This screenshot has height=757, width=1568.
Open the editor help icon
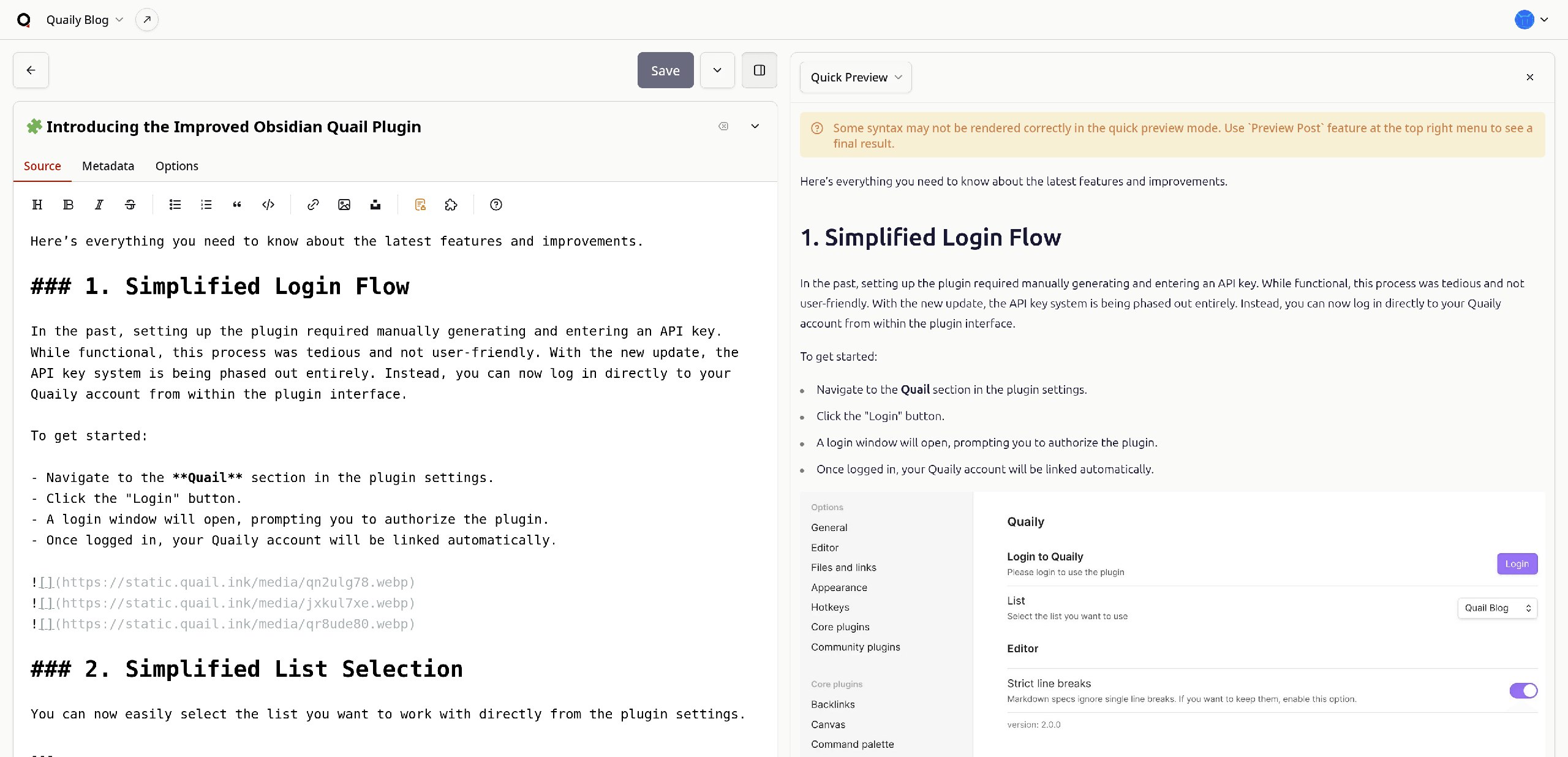[x=496, y=205]
